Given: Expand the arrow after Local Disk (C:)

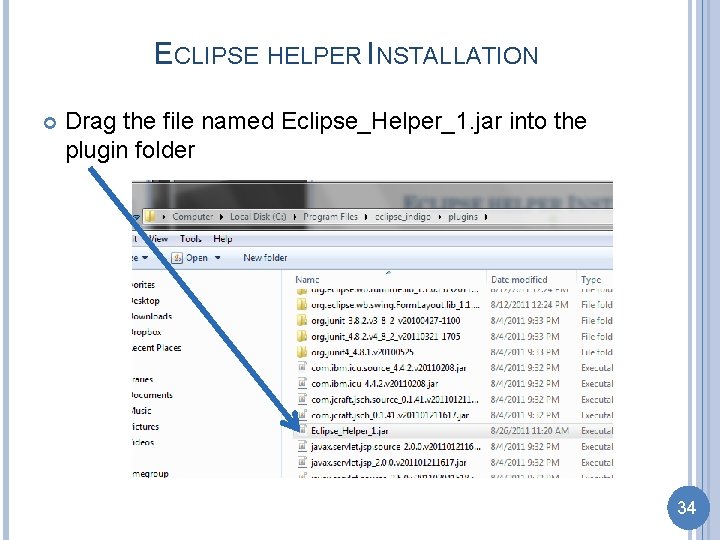Looking at the screenshot, I should 294,217.
